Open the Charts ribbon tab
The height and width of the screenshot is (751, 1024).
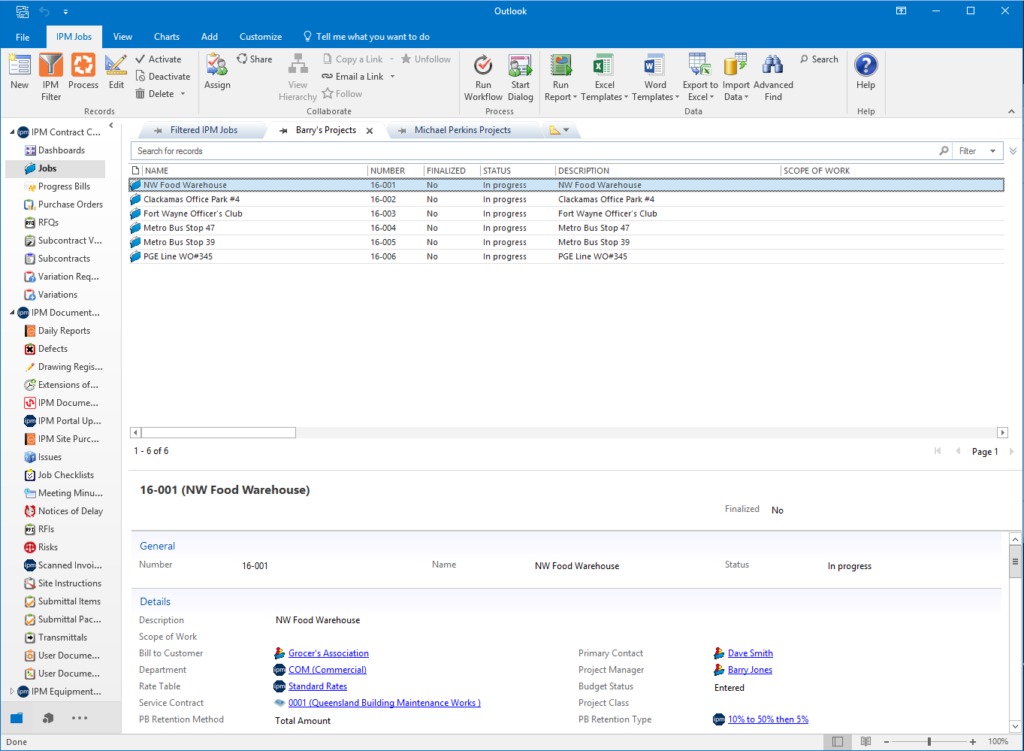tap(166, 36)
